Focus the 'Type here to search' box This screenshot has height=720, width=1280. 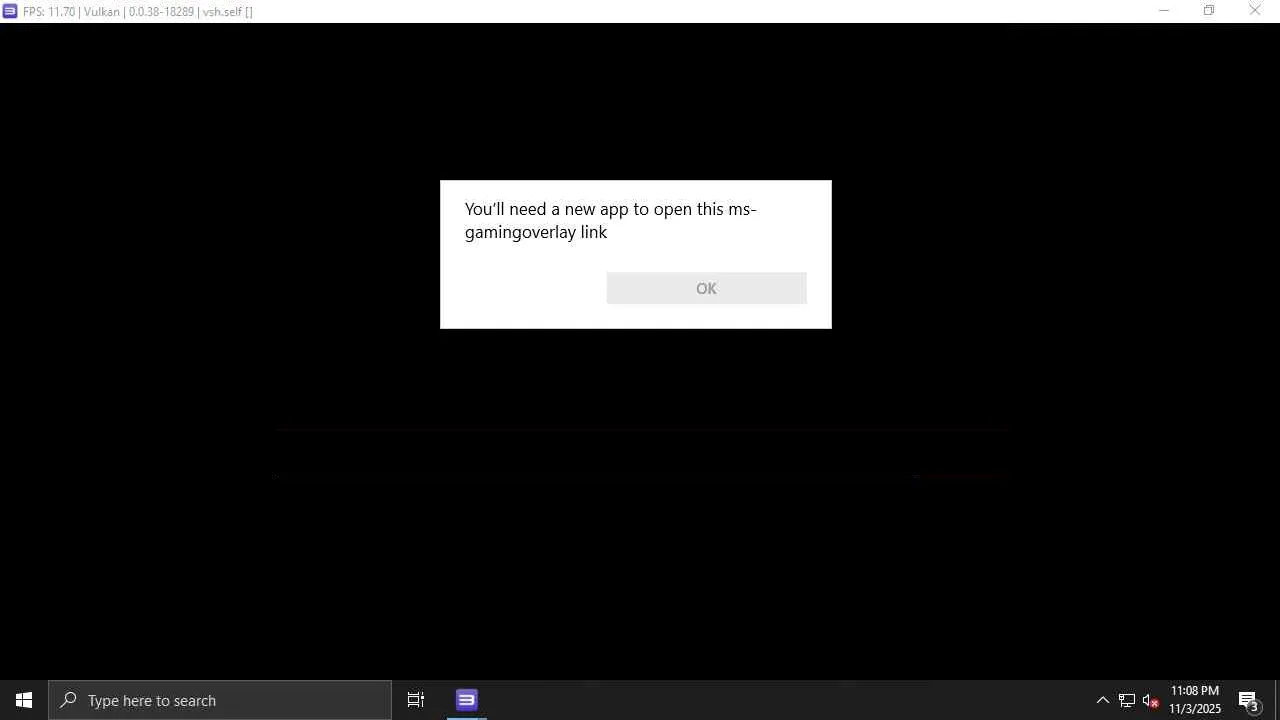(220, 700)
